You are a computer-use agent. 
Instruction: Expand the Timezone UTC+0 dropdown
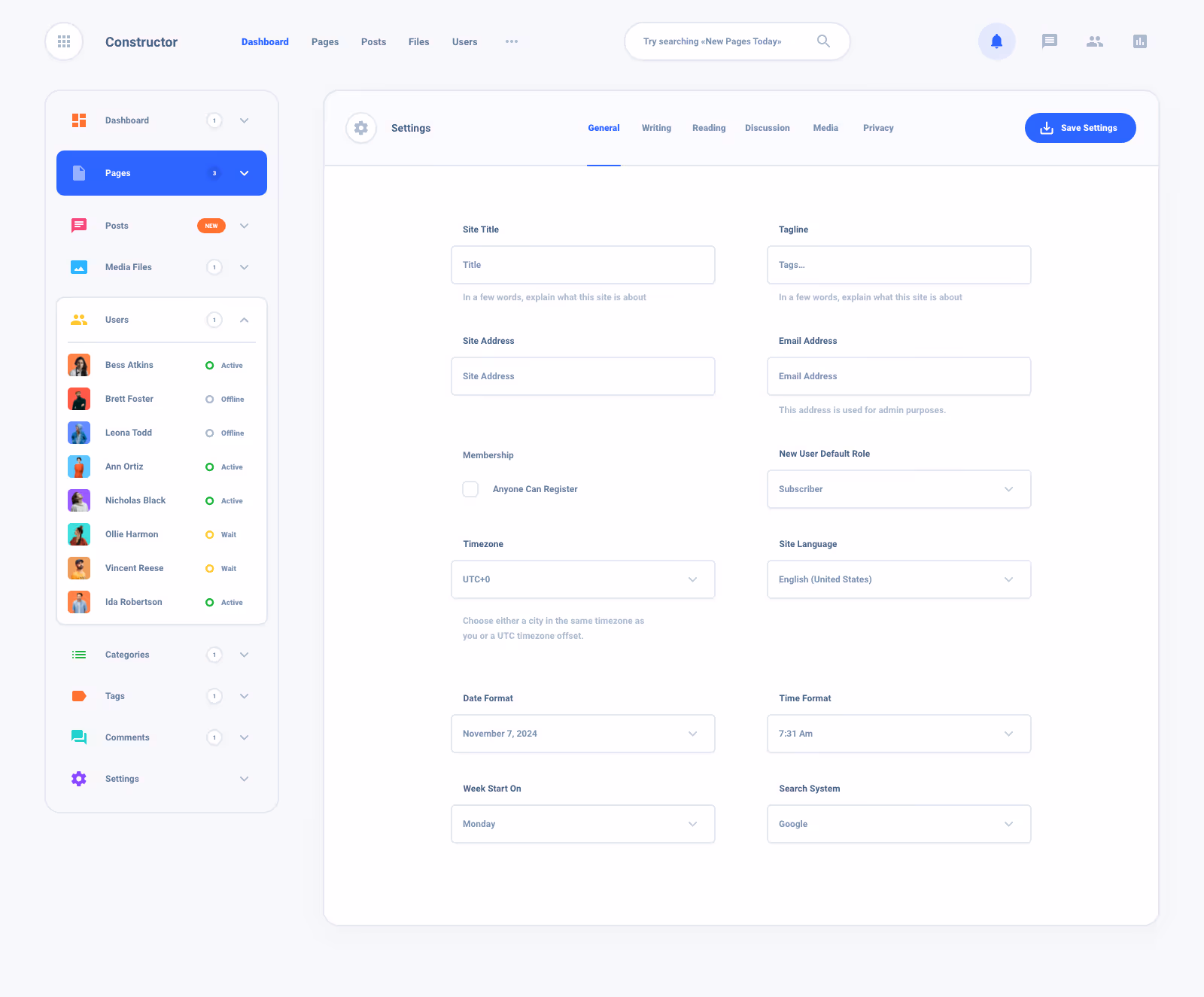(x=582, y=579)
